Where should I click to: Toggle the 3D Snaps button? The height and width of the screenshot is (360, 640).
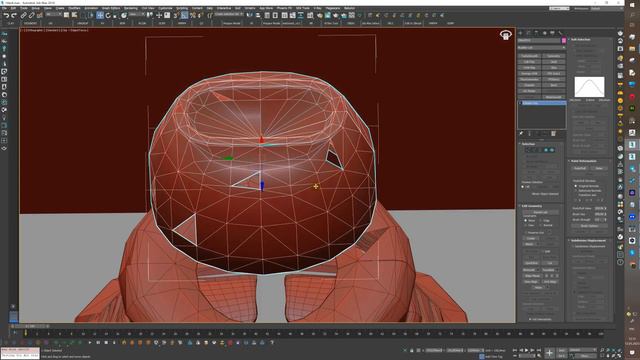(x=176, y=16)
